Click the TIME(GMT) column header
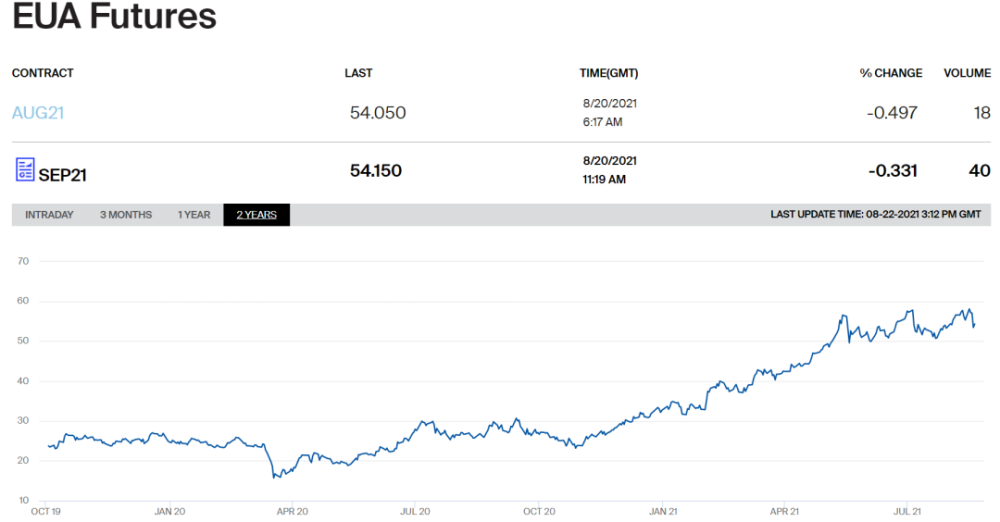Screen dimensions: 1000x522 tap(608, 73)
